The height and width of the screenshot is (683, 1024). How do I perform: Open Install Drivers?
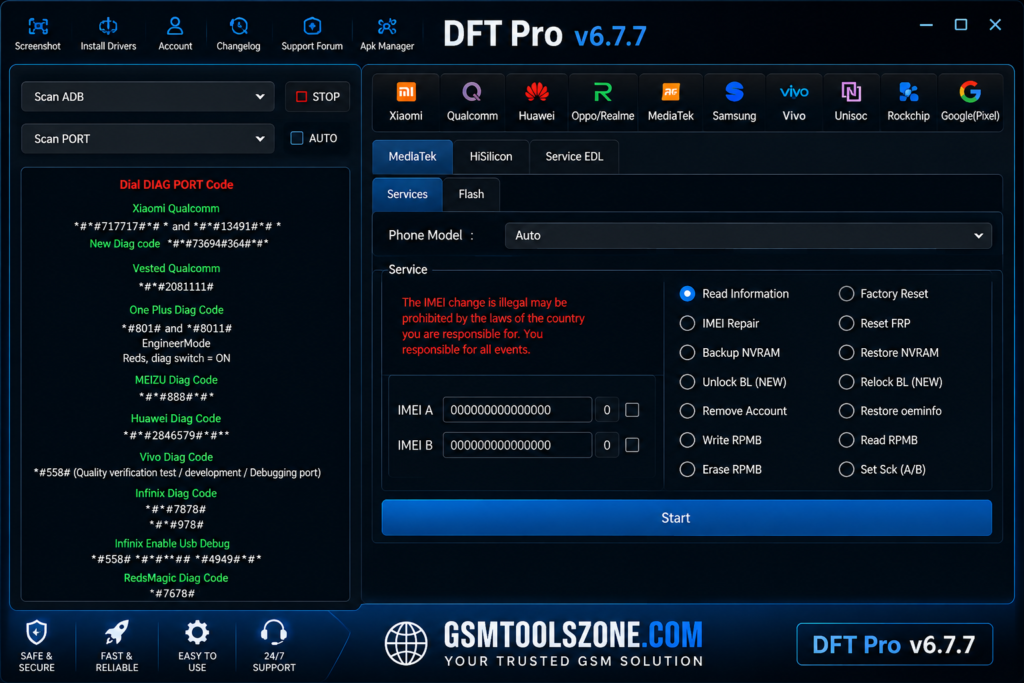(x=108, y=34)
